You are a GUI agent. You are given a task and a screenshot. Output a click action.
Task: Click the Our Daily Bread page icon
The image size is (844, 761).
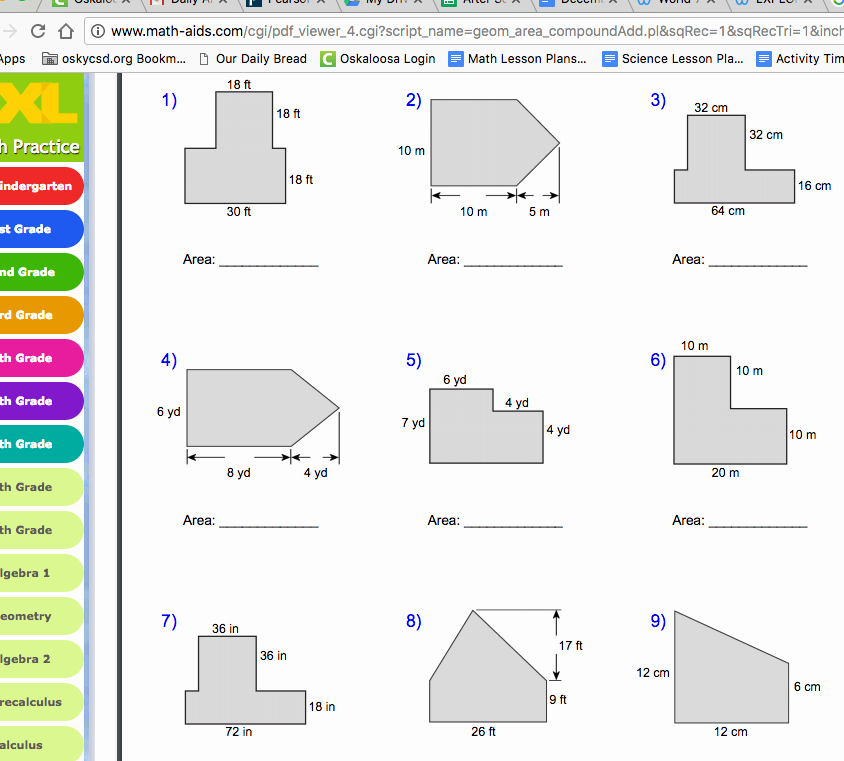204,59
